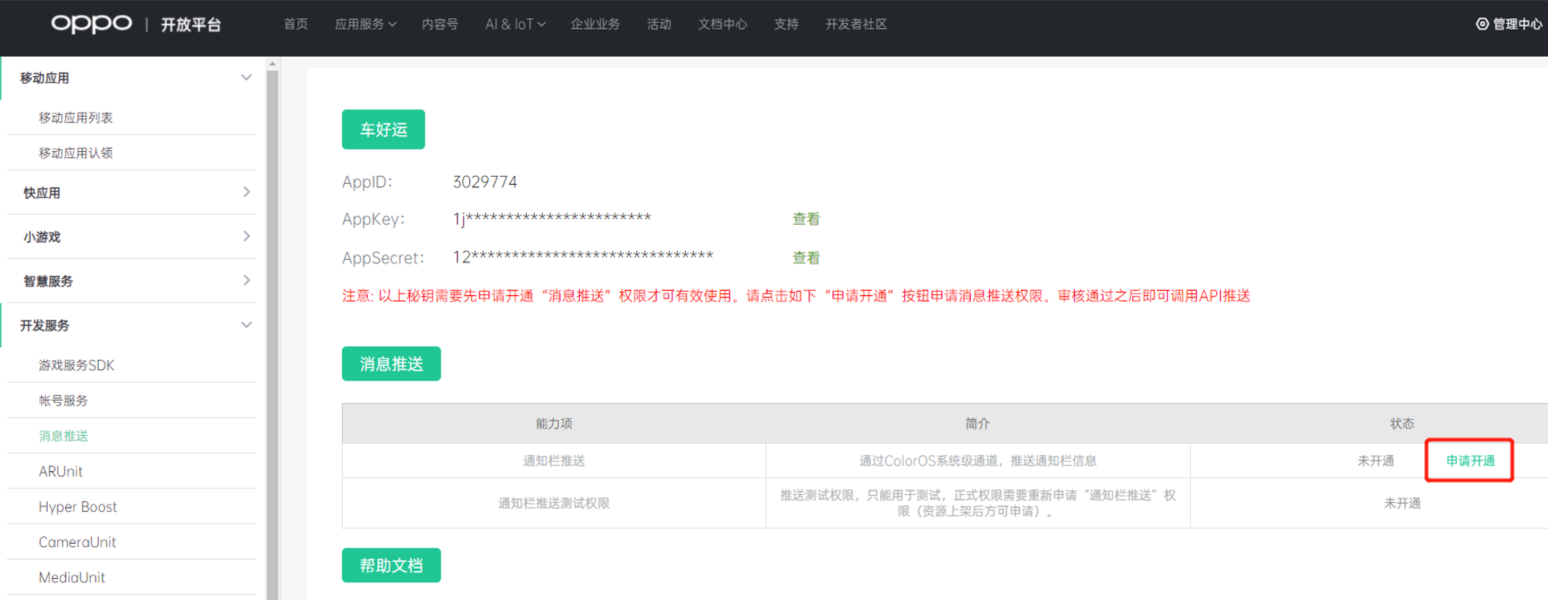
Task: Expand the 智慧服务 sidebar section
Action: [x=246, y=281]
